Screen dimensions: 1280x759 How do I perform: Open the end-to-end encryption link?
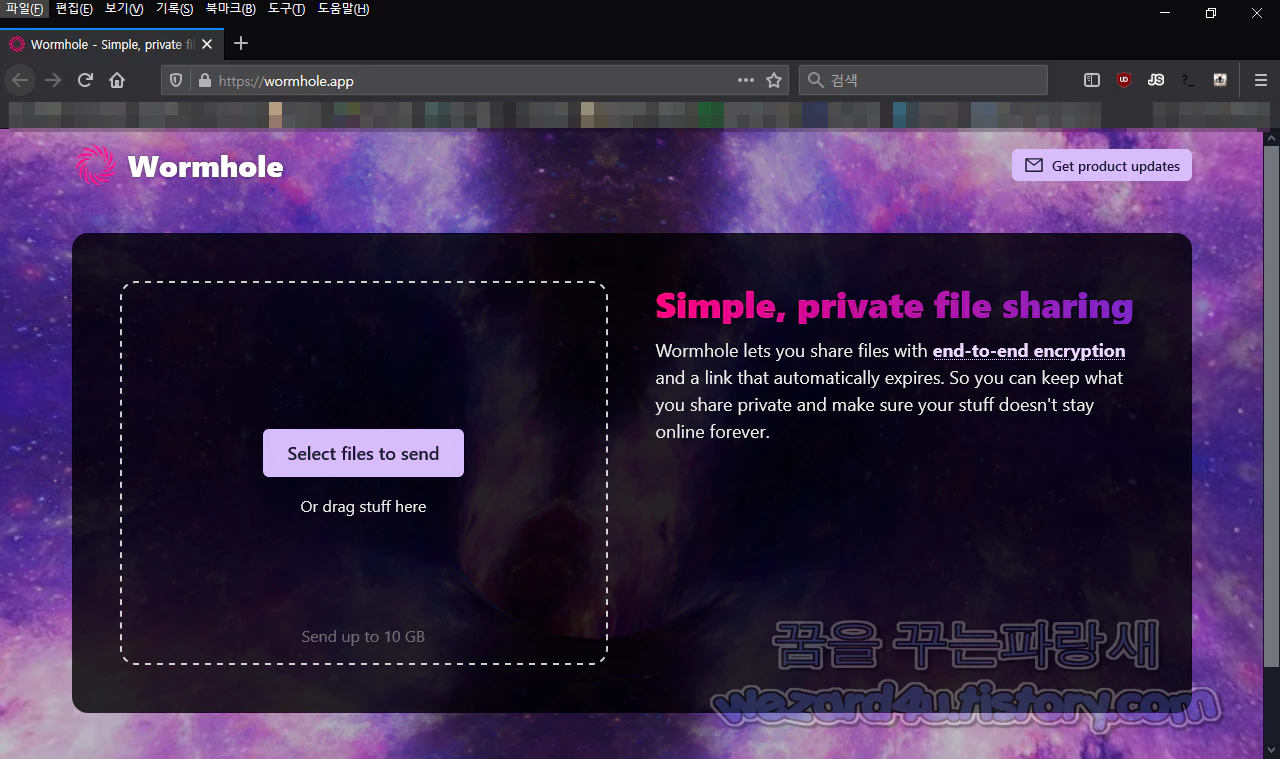(x=1029, y=351)
